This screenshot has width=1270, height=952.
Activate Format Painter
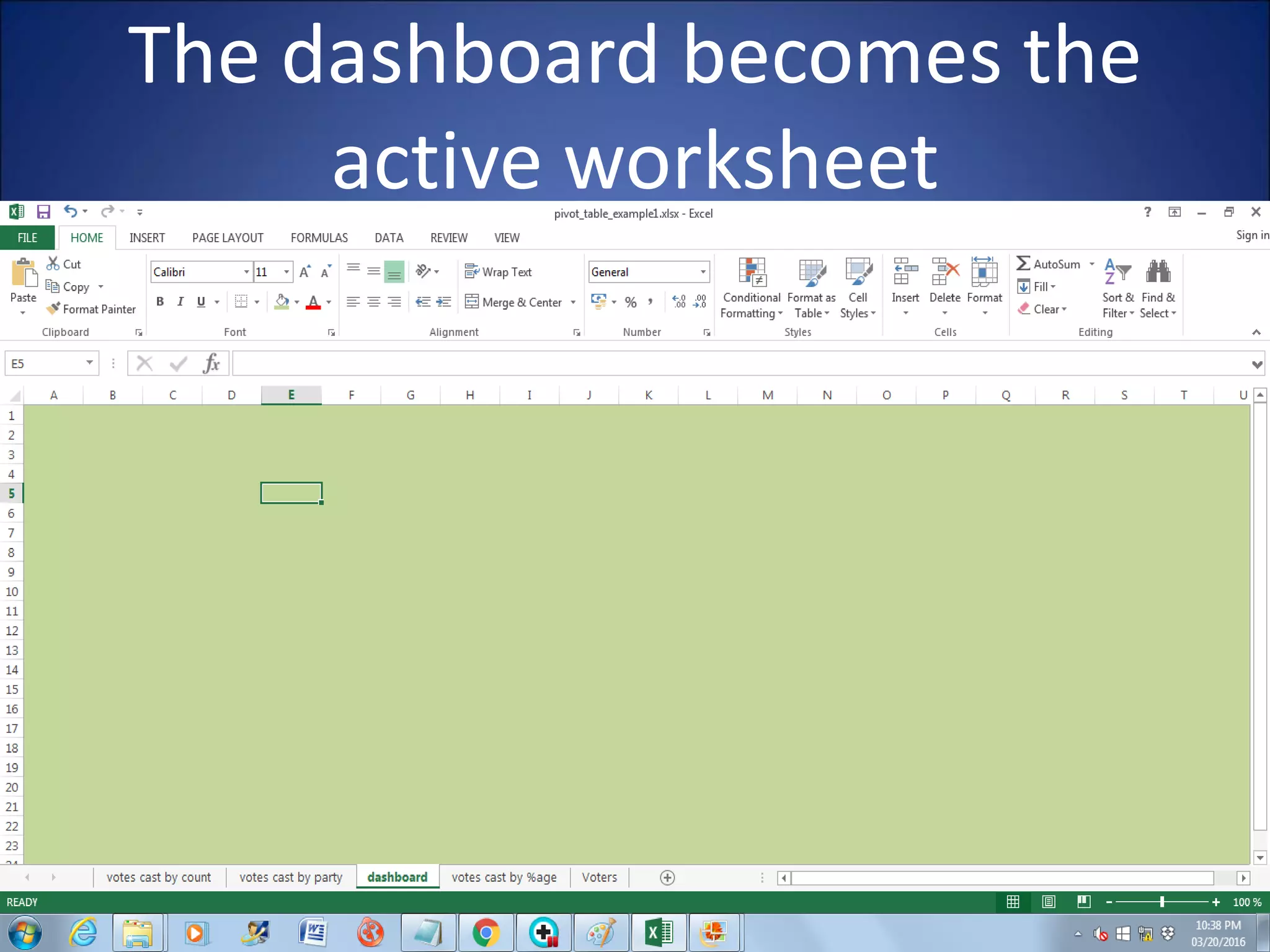pyautogui.click(x=91, y=309)
